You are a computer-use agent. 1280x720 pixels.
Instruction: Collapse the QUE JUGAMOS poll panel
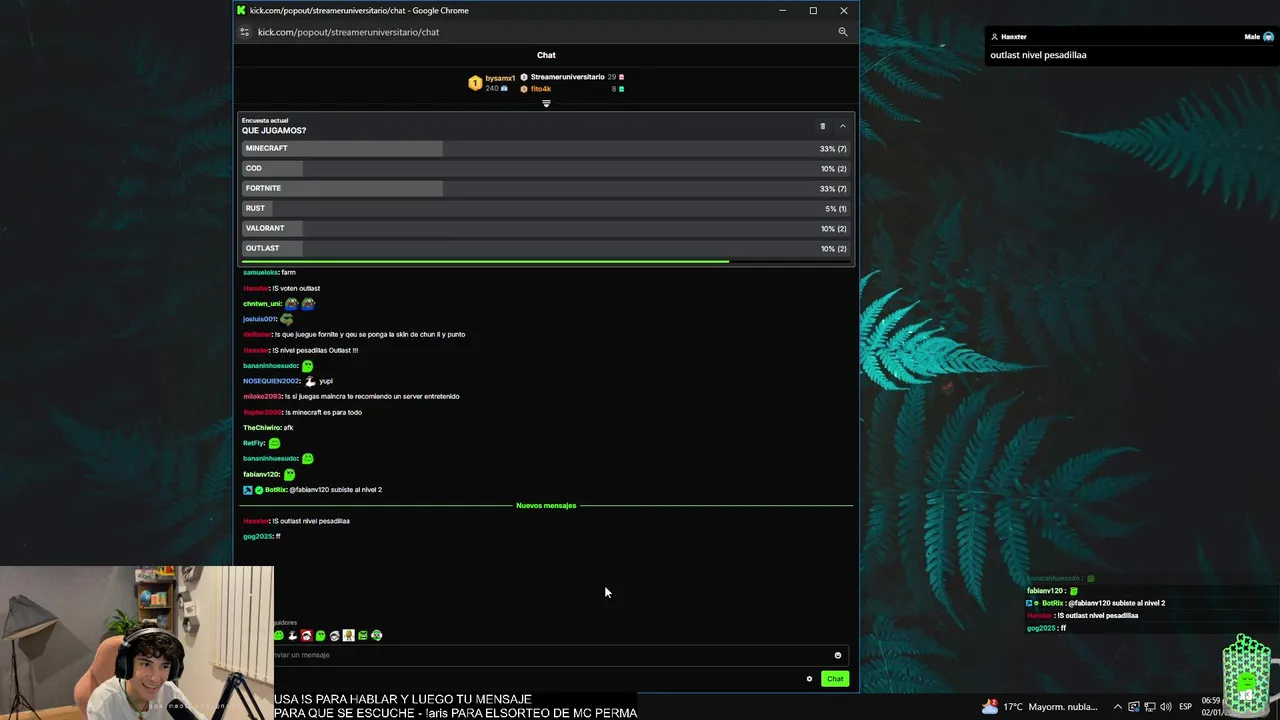[842, 126]
